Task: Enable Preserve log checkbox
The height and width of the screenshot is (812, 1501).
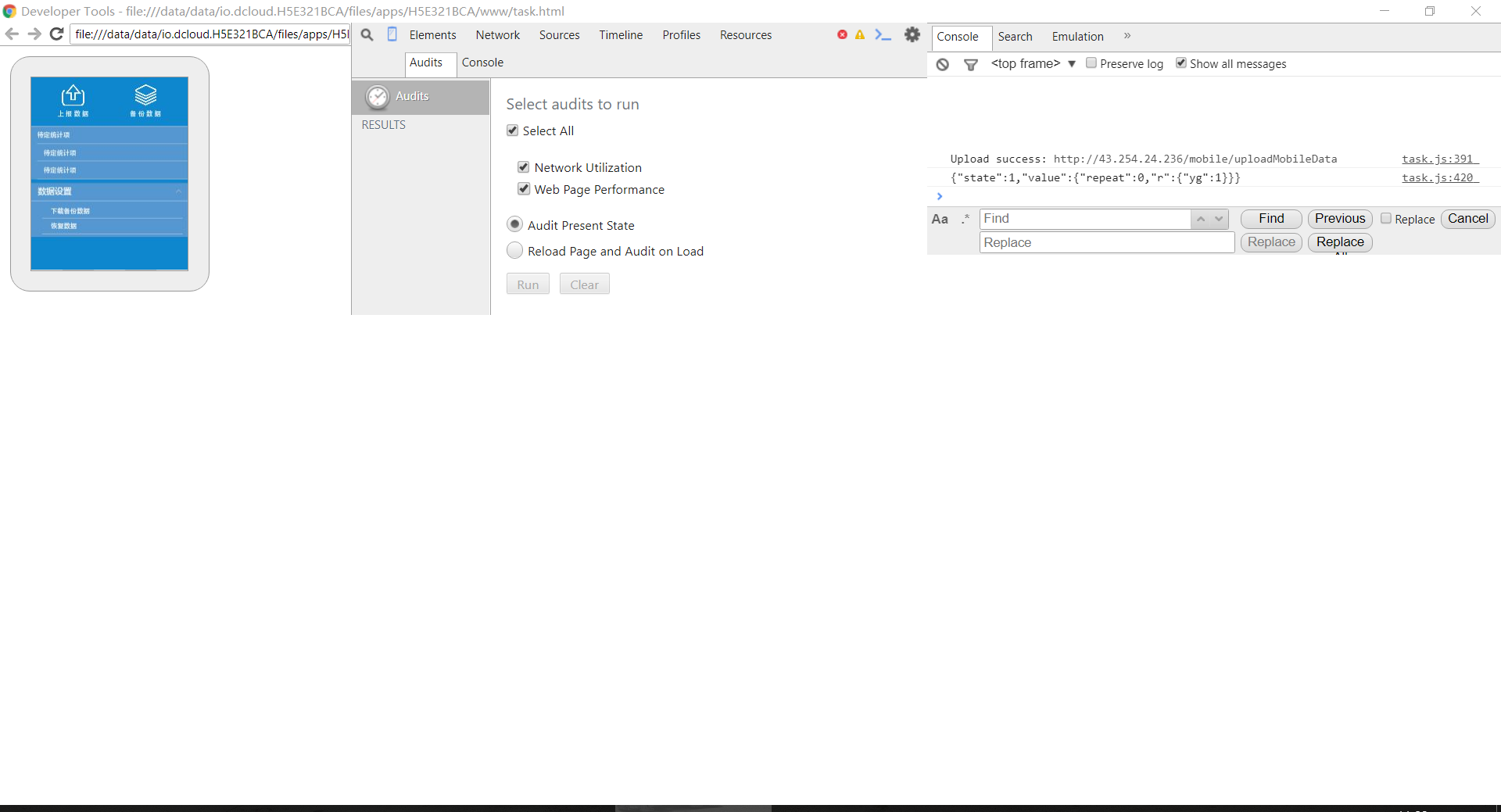Action: point(1091,63)
